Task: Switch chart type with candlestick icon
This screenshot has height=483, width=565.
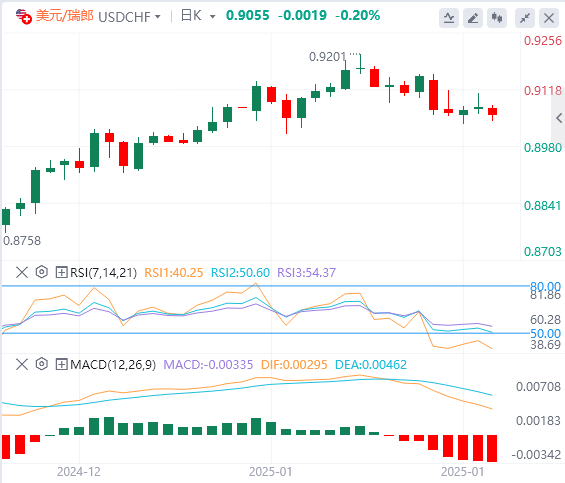Action: (x=497, y=18)
